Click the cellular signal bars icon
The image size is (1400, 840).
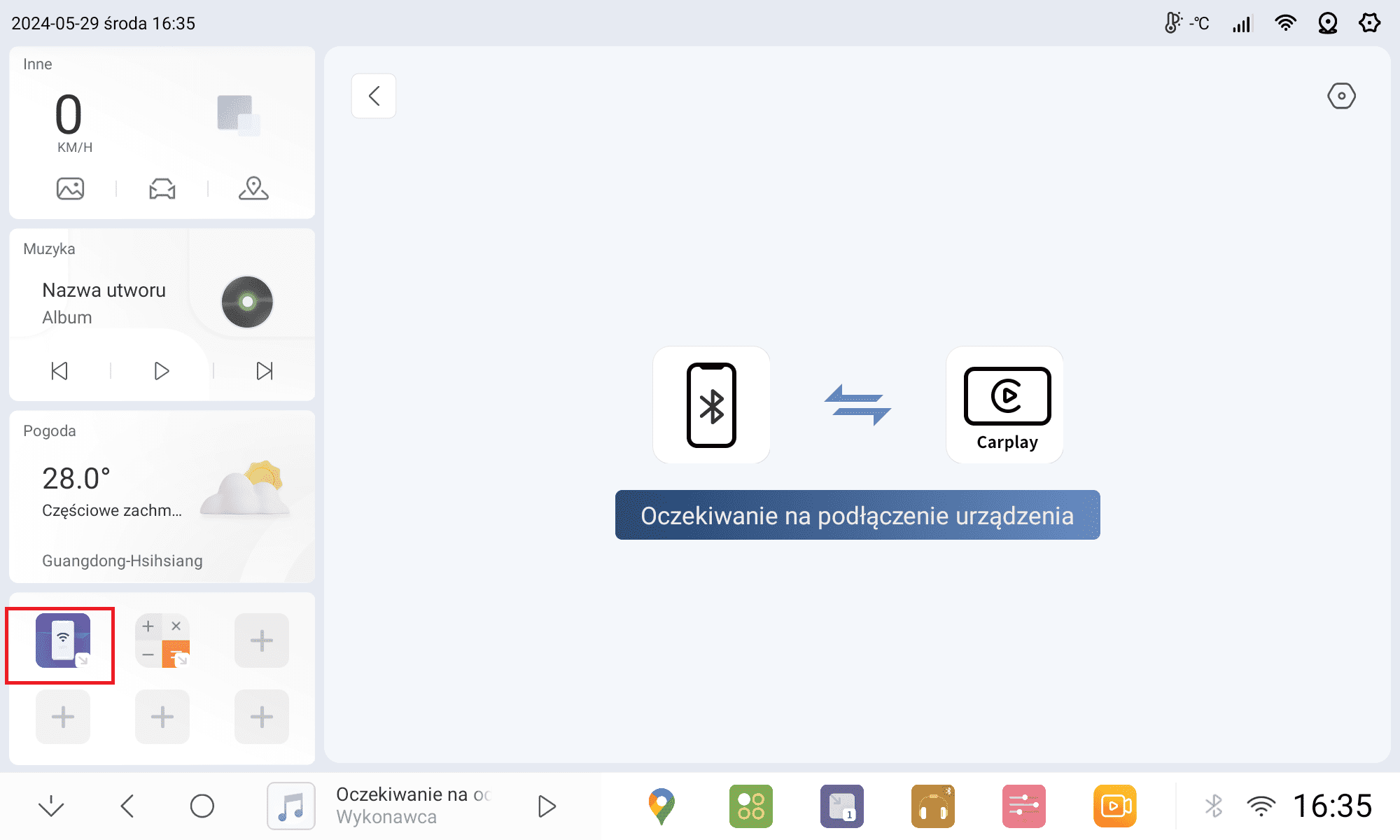pos(1242,24)
